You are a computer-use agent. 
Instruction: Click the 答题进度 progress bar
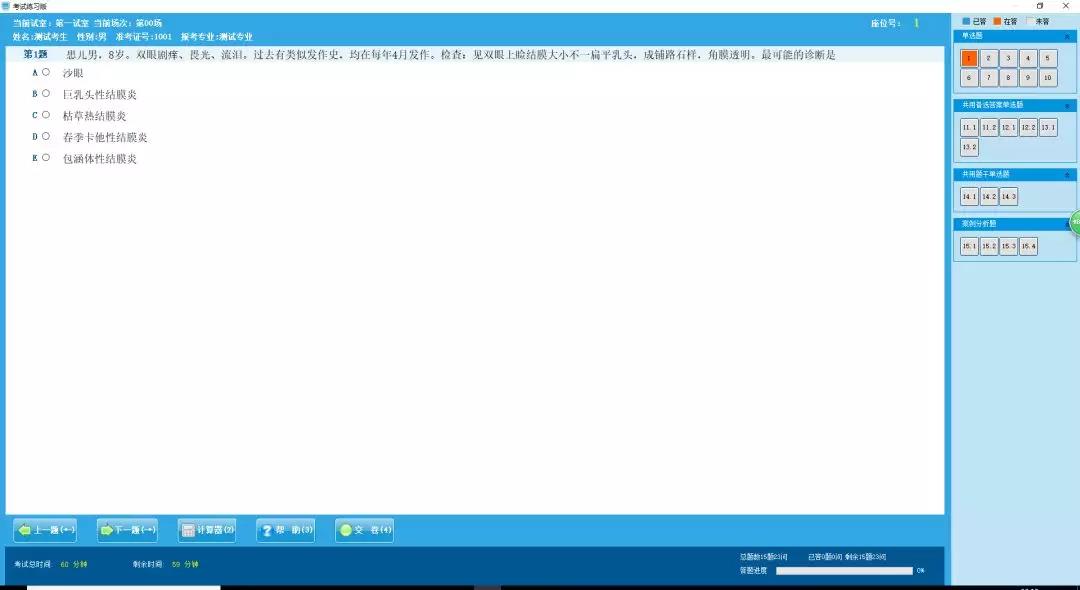844,571
